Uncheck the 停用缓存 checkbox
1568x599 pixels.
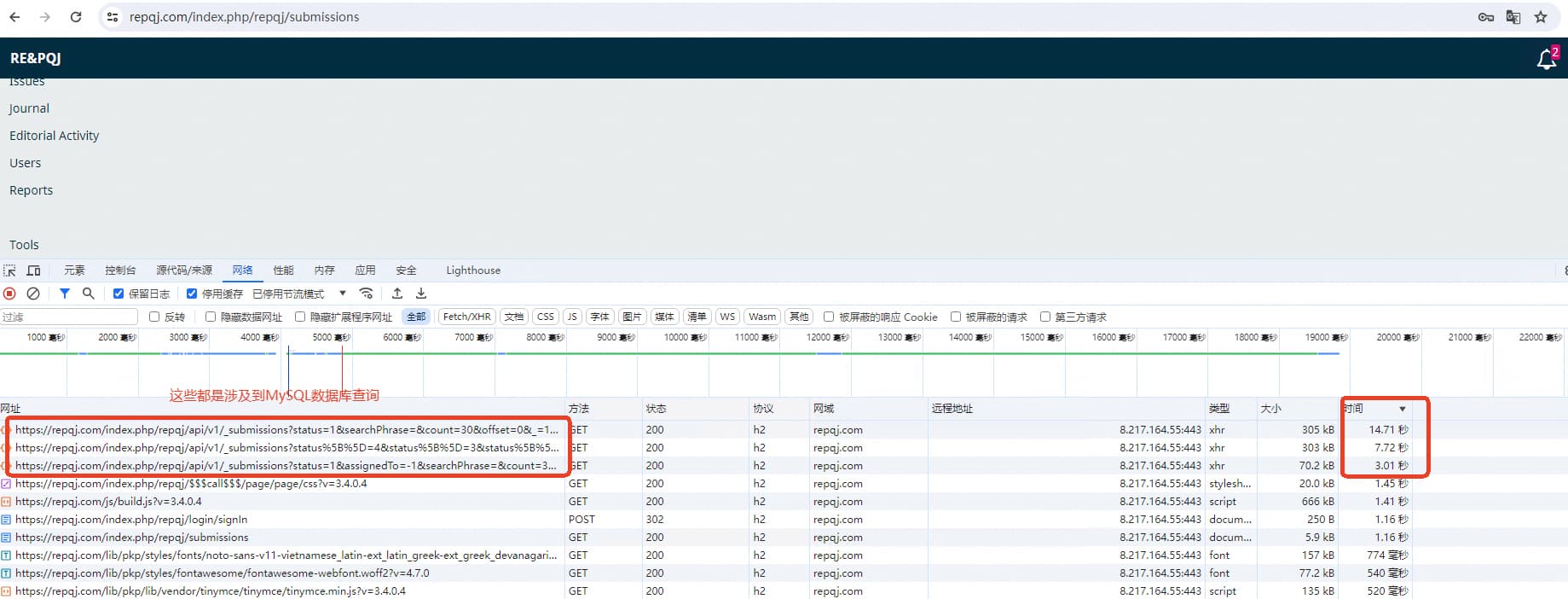(192, 294)
